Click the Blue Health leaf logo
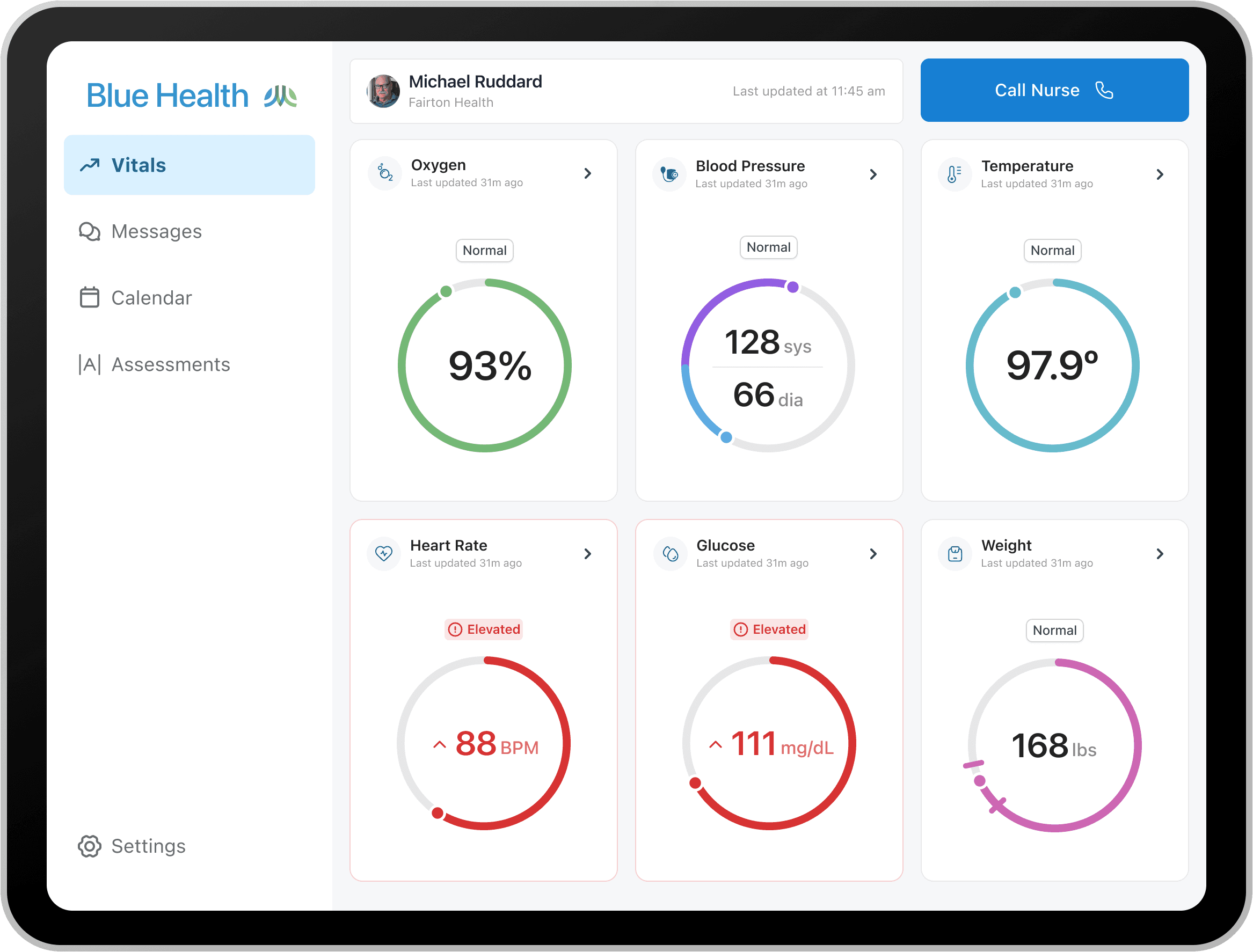Image resolution: width=1253 pixels, height=952 pixels. point(281,97)
